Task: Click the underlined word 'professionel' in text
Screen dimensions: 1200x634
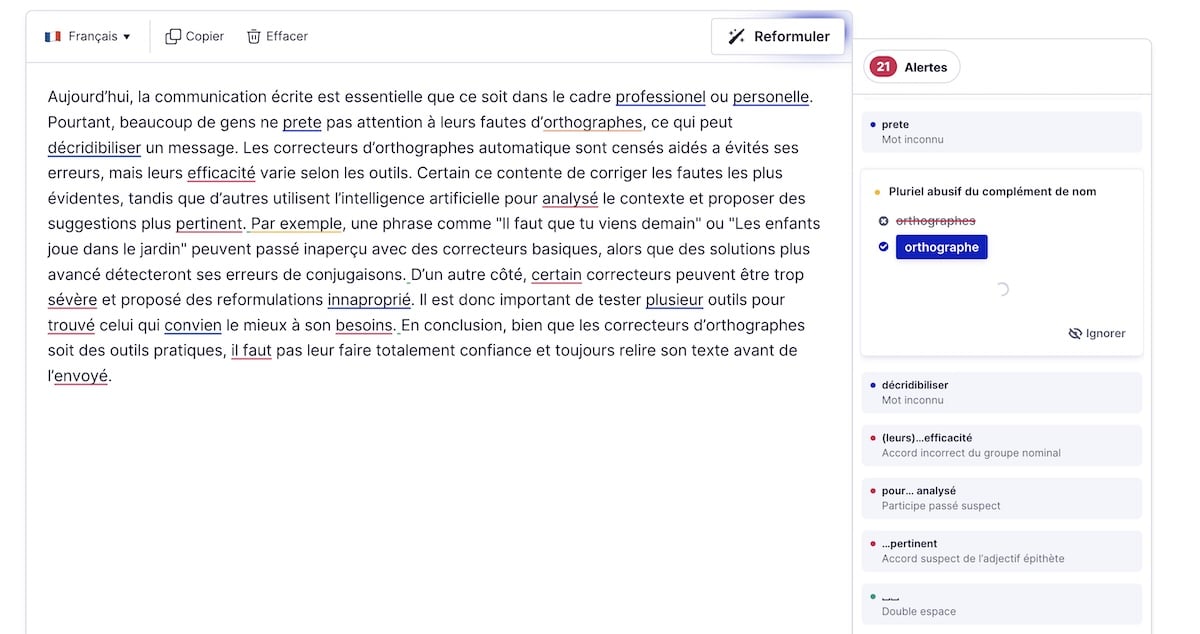Action: pos(660,97)
